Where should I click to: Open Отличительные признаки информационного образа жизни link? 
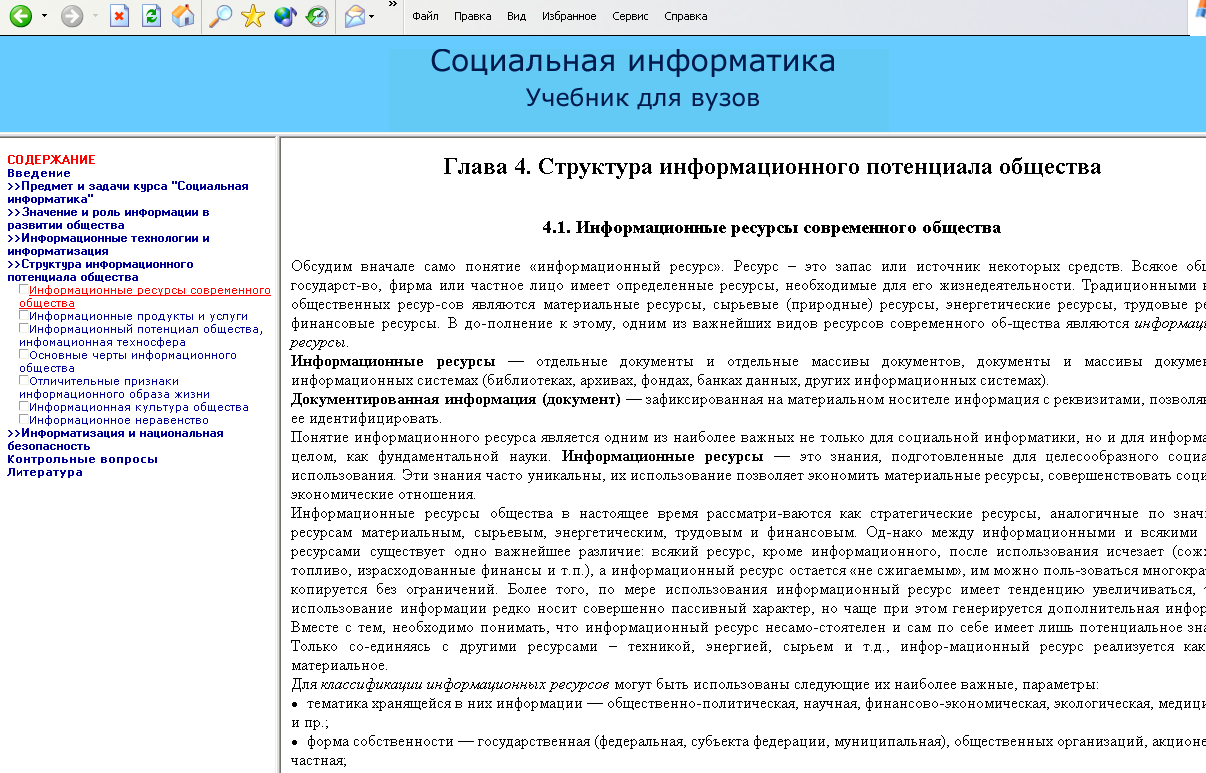pyautogui.click(x=115, y=387)
